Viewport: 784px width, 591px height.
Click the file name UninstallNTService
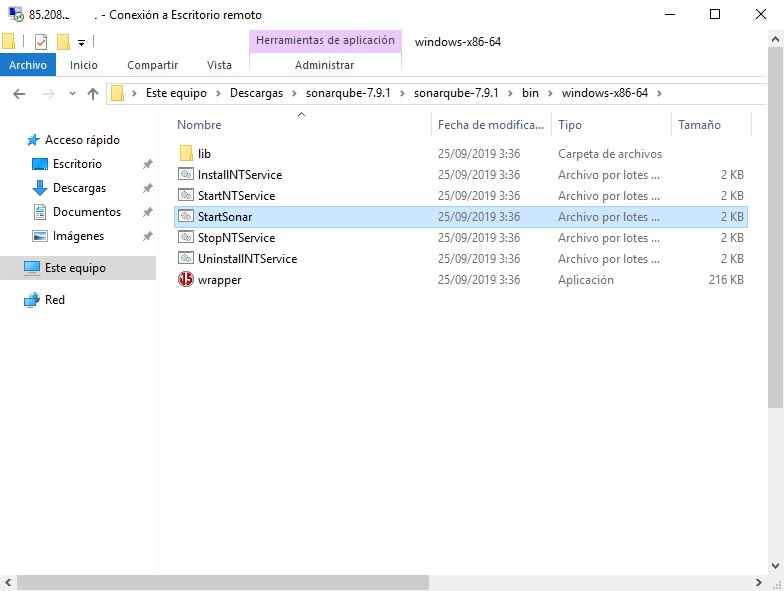[248, 258]
